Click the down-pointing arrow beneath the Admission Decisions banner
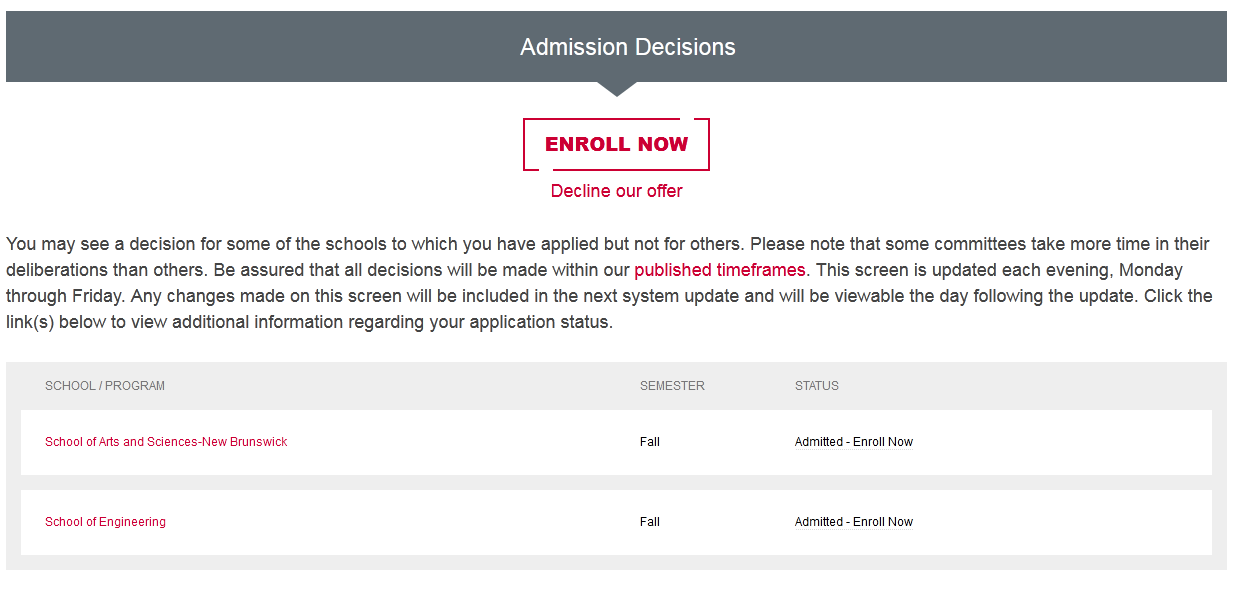Screen dimensions: 1249x601 coord(616,89)
